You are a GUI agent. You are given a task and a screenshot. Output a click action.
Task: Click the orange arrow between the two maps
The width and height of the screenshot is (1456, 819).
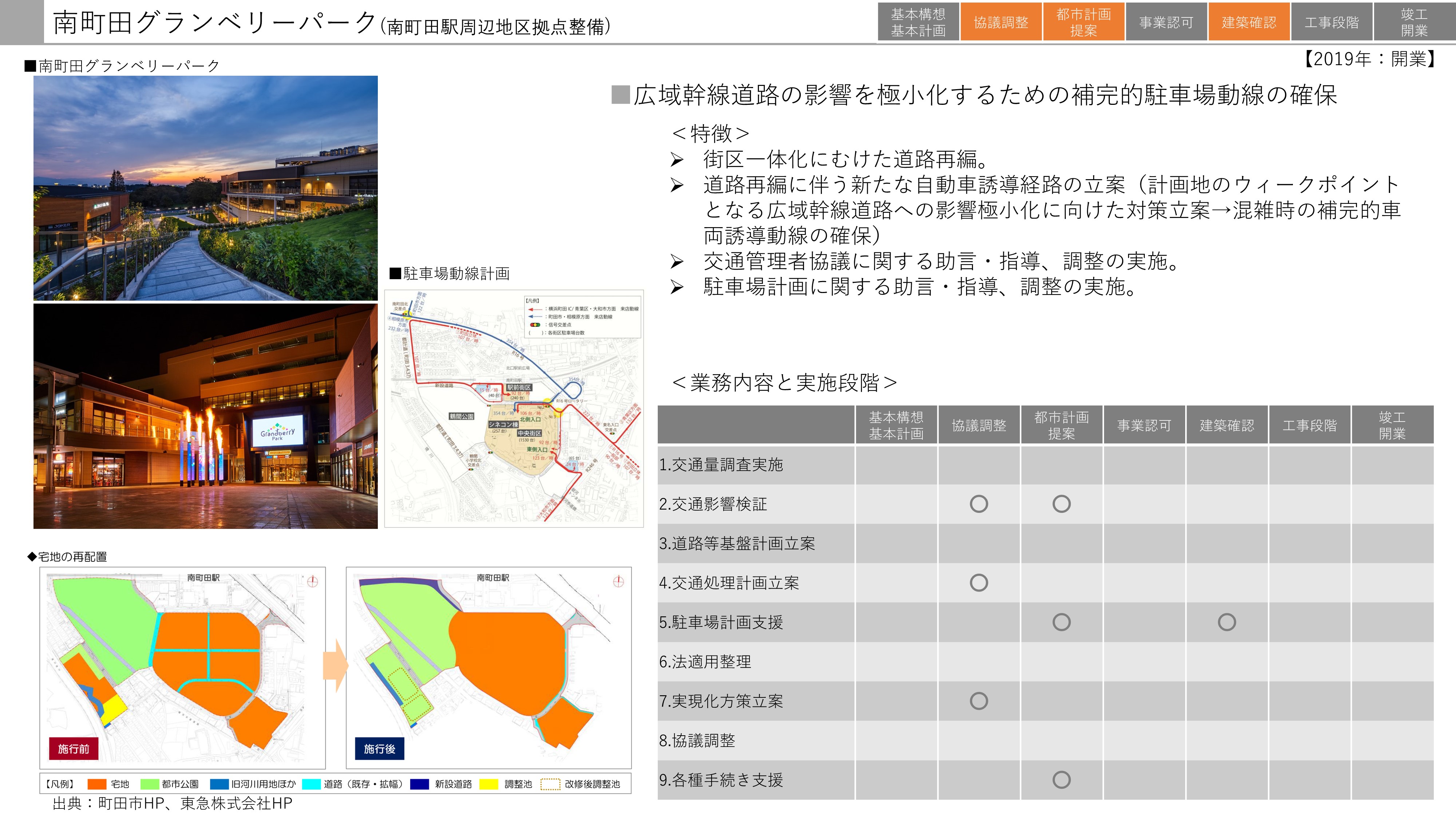(336, 666)
